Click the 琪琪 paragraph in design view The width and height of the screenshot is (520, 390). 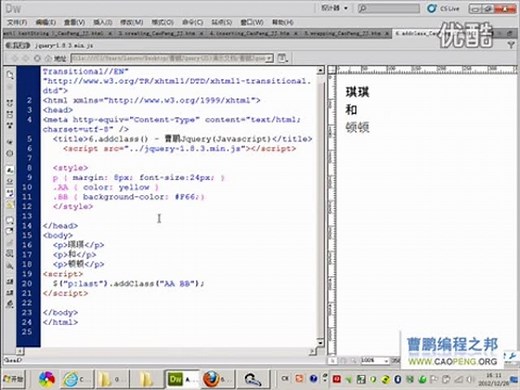pyautogui.click(x=357, y=92)
